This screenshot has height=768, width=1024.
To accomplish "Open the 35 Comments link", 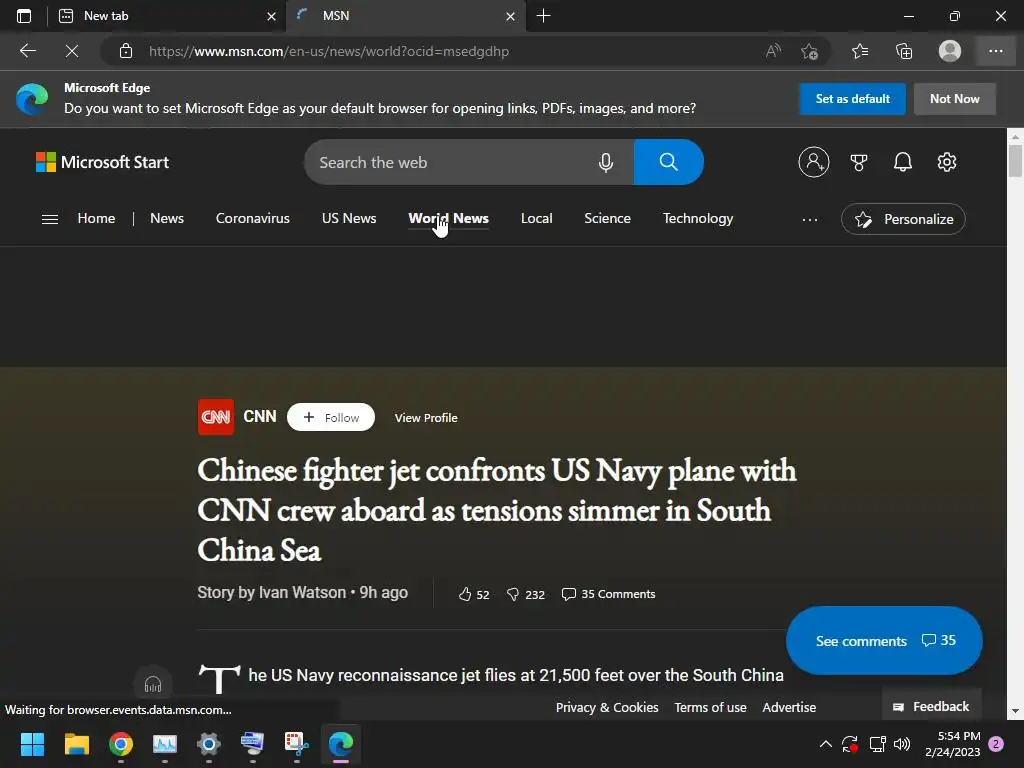I will (608, 594).
